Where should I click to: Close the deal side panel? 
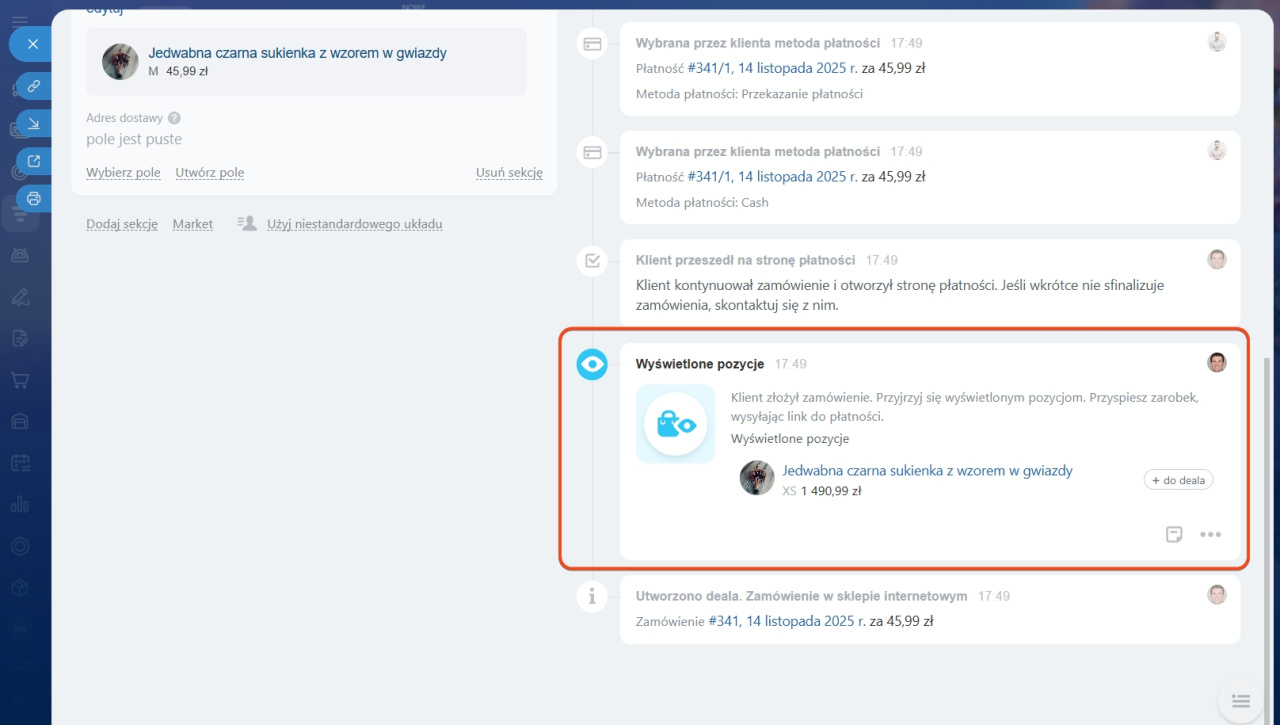(33, 44)
